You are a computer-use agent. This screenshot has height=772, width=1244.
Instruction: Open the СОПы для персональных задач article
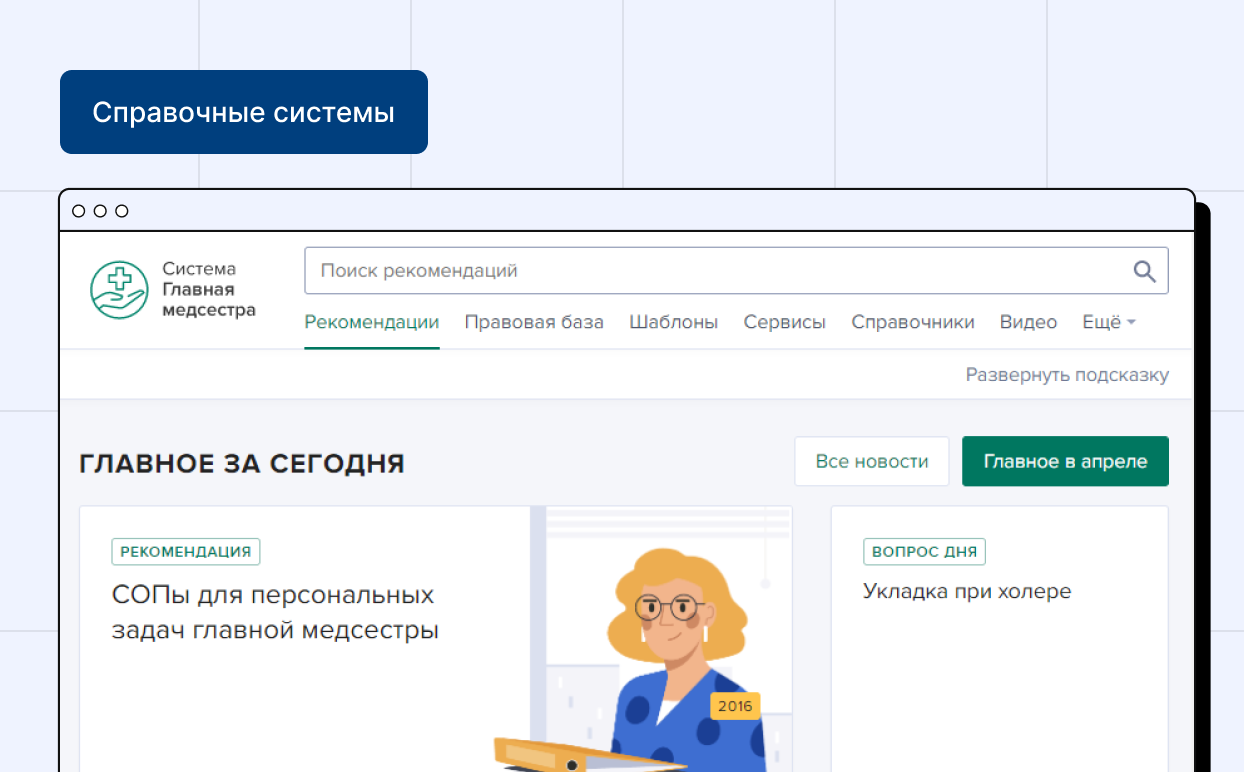click(275, 612)
